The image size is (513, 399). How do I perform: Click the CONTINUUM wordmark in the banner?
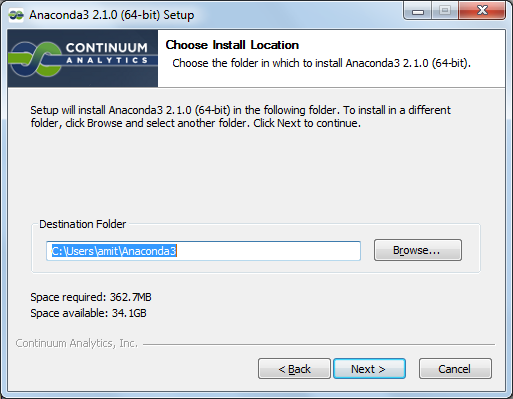[107, 48]
